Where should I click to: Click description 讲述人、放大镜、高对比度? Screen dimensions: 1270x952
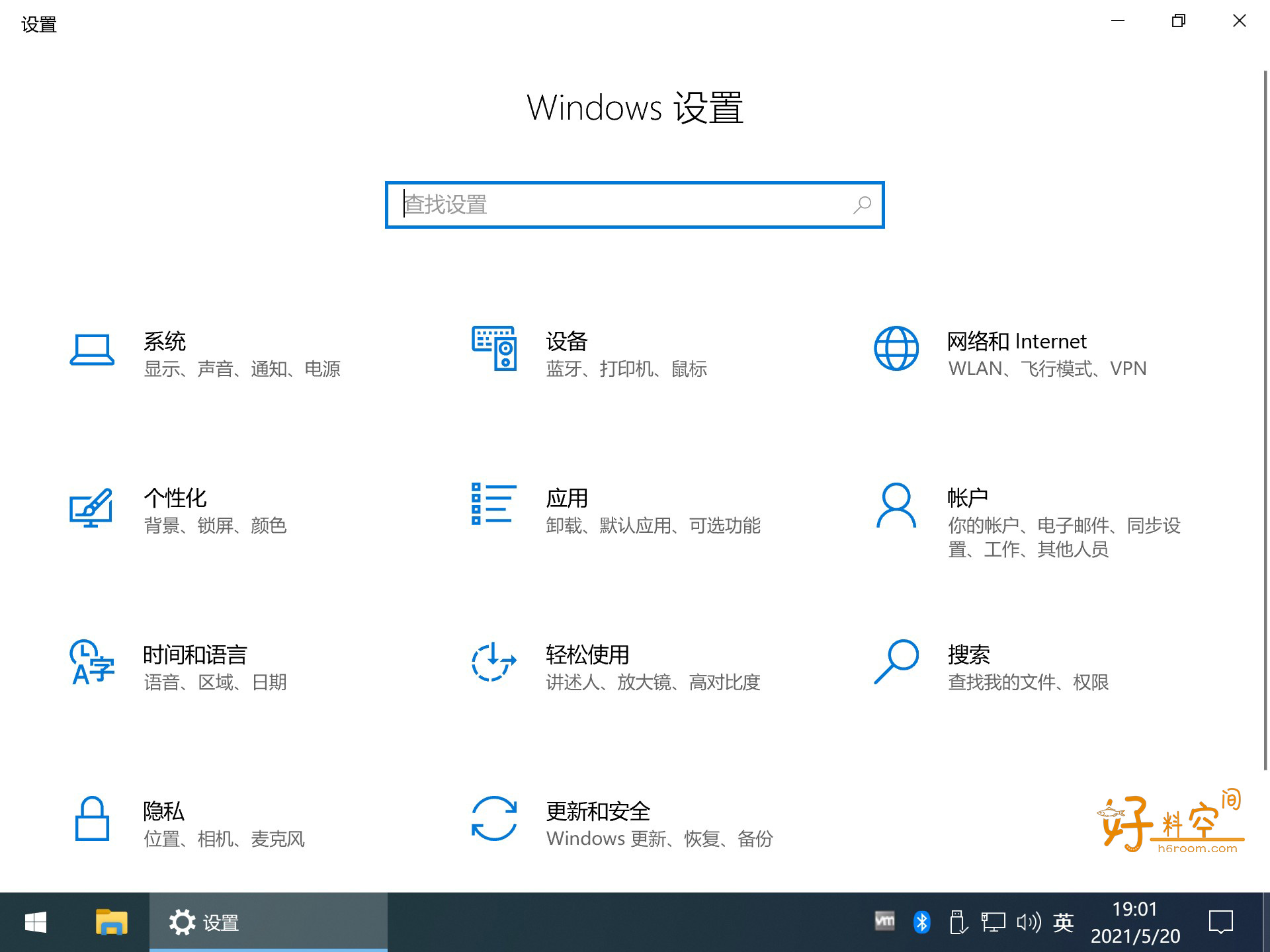click(653, 682)
